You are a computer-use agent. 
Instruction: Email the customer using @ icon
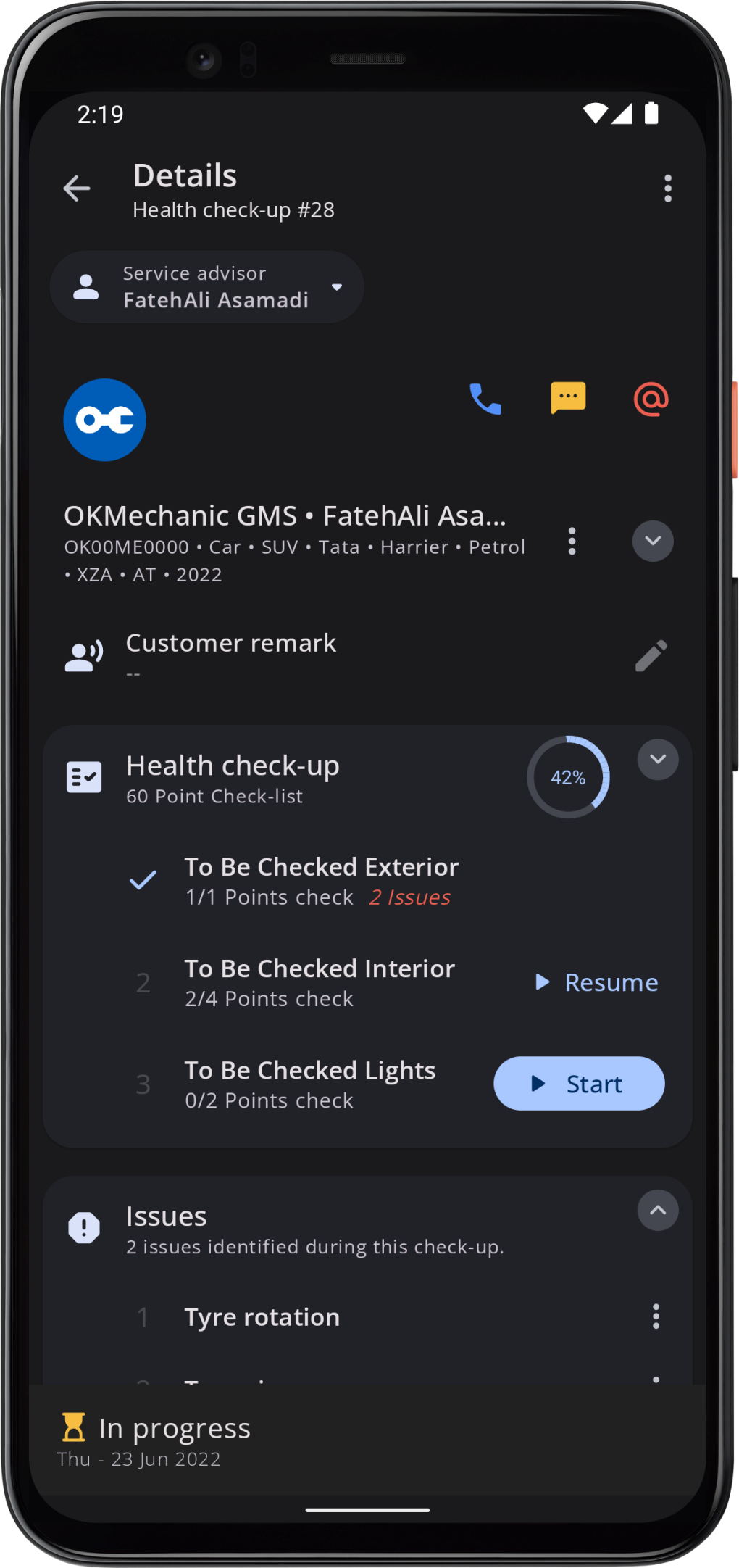(651, 399)
